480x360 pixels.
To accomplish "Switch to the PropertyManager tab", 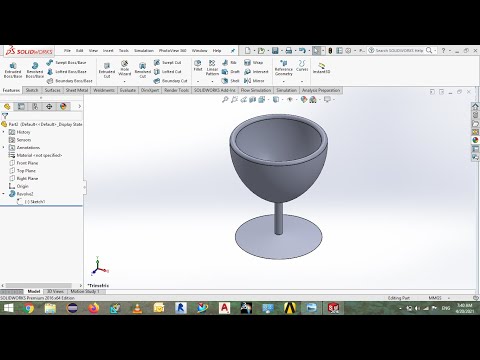I will click(21, 107).
